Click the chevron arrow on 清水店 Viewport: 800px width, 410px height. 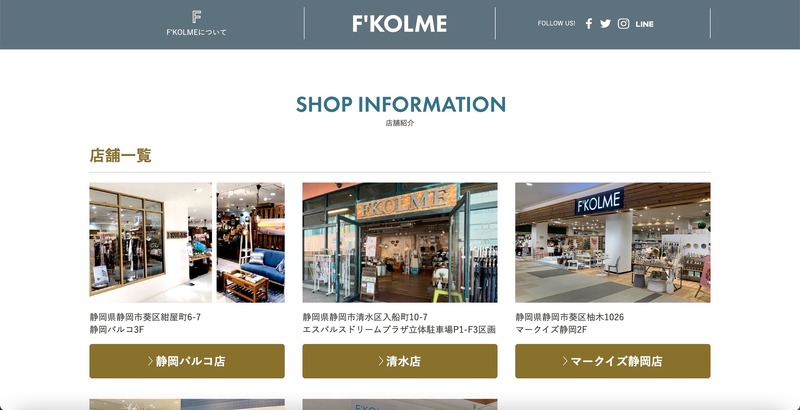click(x=381, y=361)
